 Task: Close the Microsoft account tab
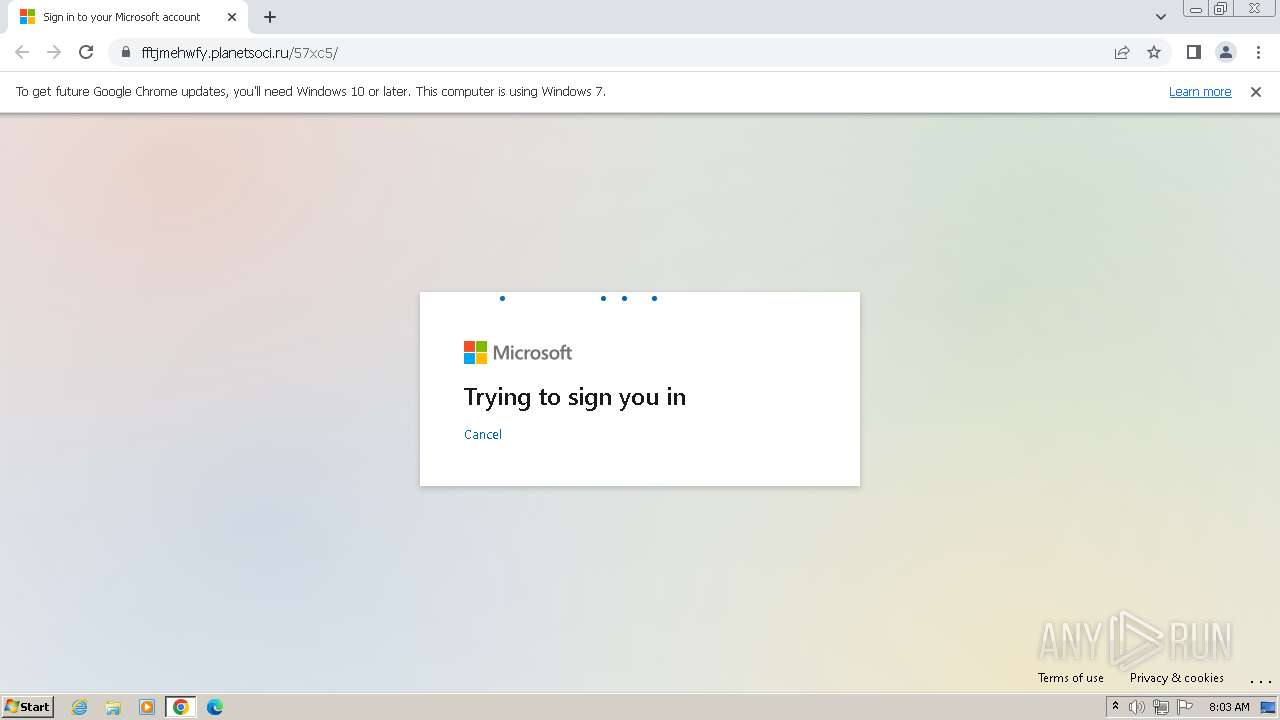(232, 17)
